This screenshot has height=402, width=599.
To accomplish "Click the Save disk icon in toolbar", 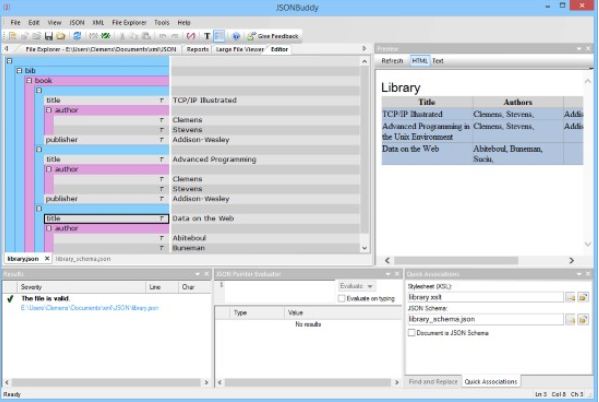I will click(49, 36).
